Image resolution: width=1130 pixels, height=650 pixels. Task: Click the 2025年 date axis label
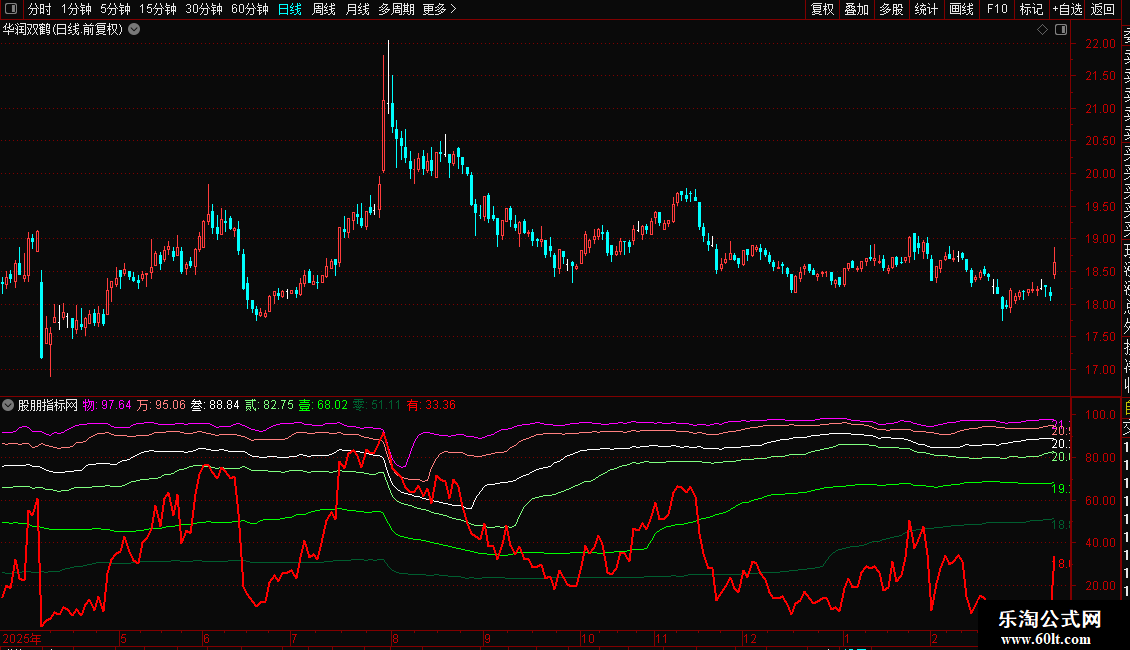(x=22, y=638)
